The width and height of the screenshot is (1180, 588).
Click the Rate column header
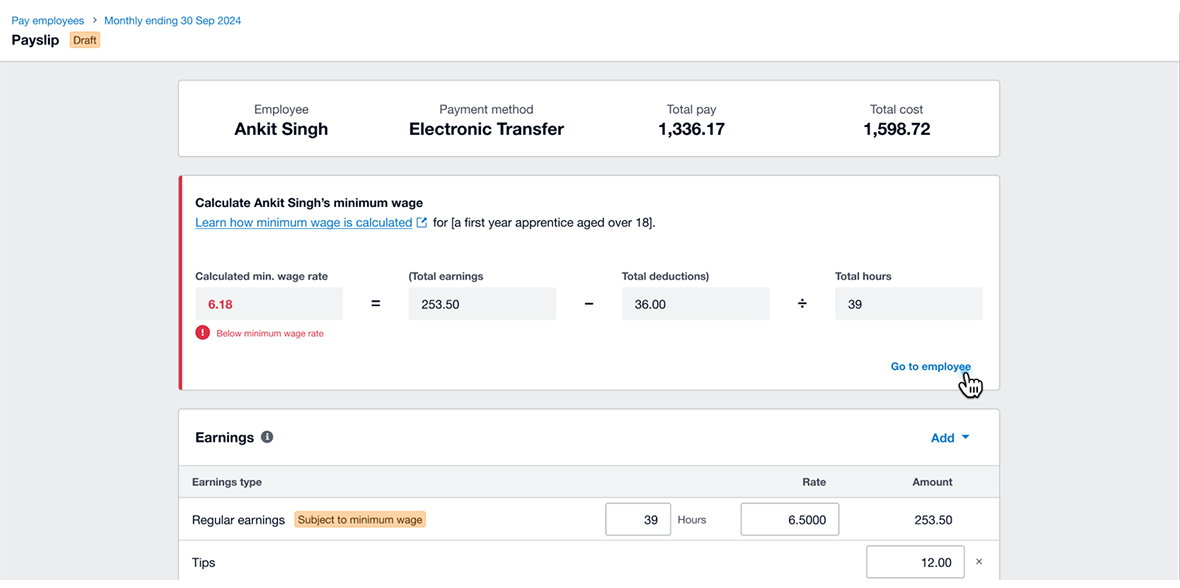[x=814, y=482]
